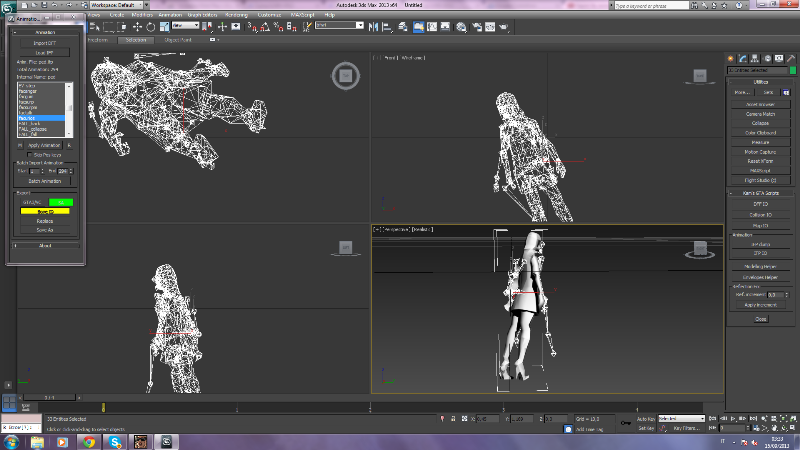800x450 pixels.
Task: Open the Motion command panel tab
Action: (767, 59)
